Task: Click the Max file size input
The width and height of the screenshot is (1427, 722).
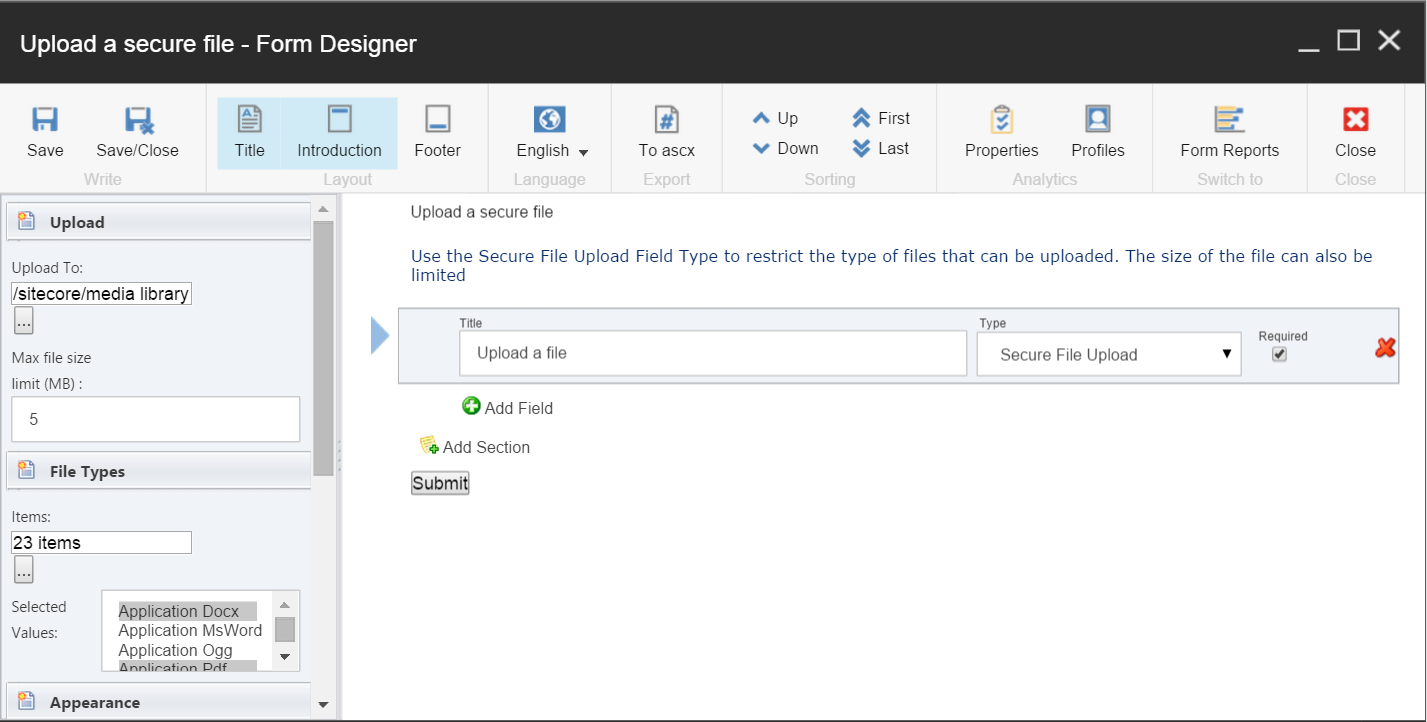Action: (155, 419)
